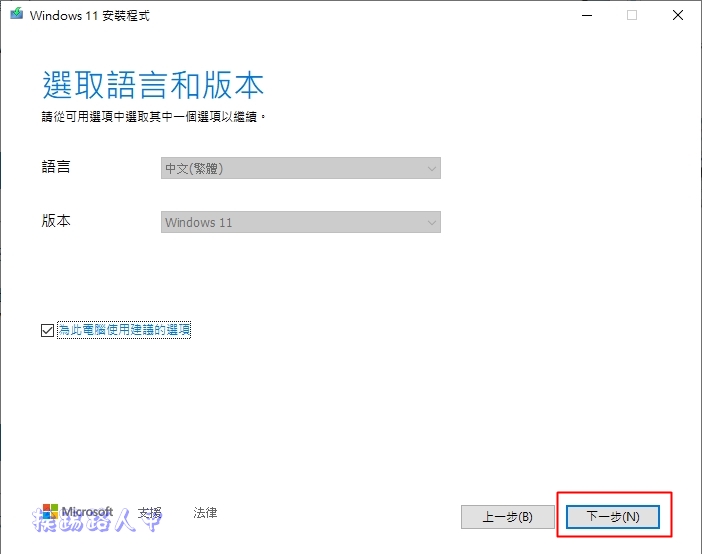Image resolution: width=702 pixels, height=554 pixels.
Task: Minimize the Windows 11 安裝程式 window
Action: 587,15
